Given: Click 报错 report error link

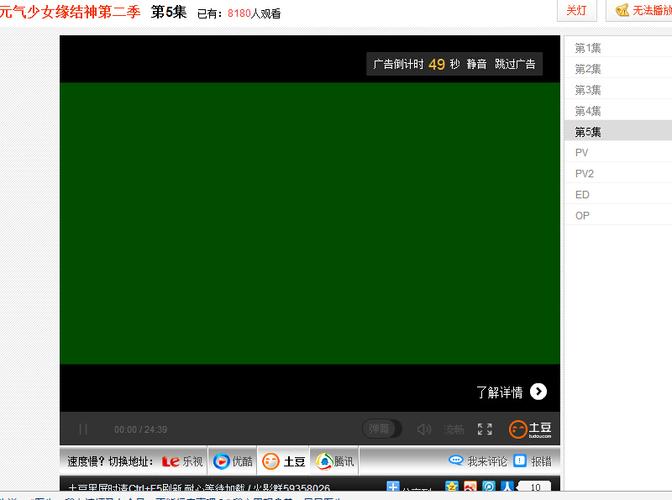Looking at the screenshot, I should (x=533, y=461).
